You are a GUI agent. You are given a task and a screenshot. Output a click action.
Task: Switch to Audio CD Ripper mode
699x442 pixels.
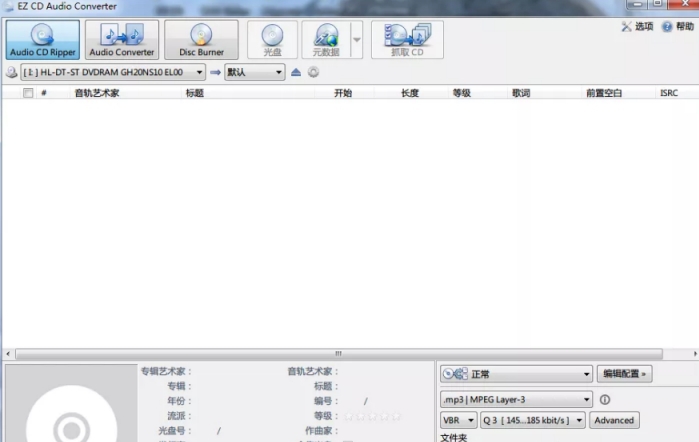[43, 40]
